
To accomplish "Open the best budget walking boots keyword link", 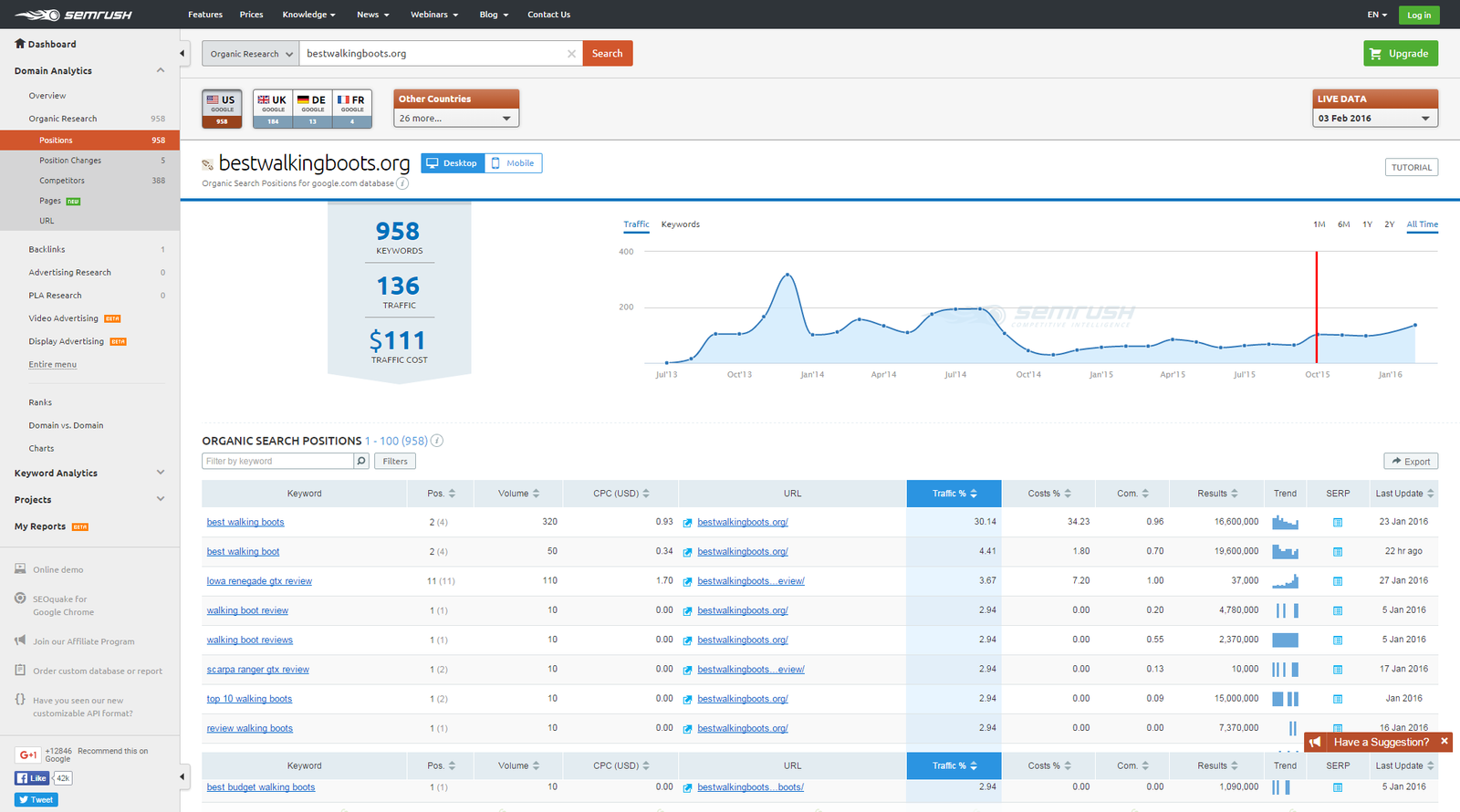I will [261, 787].
